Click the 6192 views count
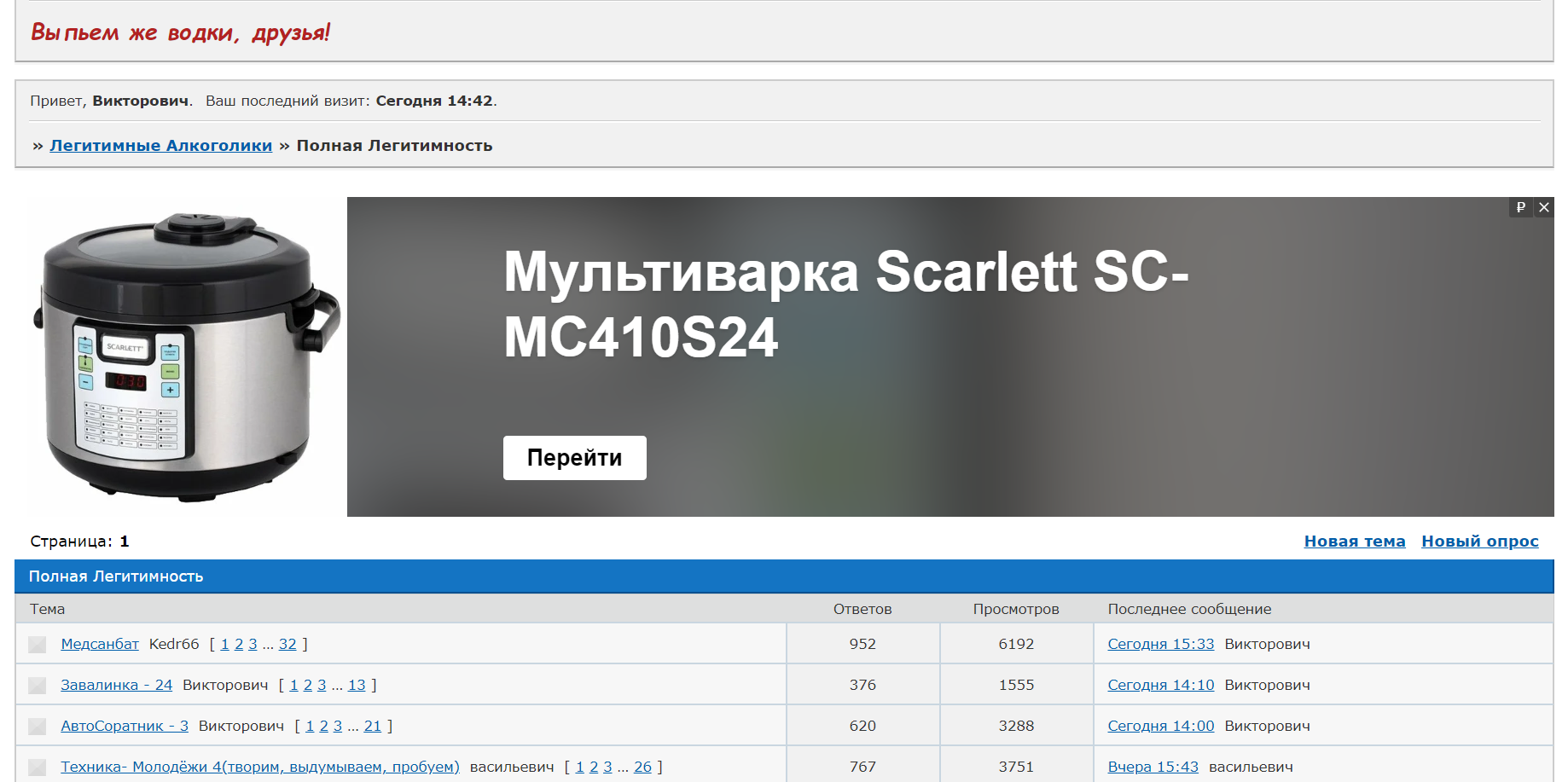1568x782 pixels. pyautogui.click(x=1016, y=644)
